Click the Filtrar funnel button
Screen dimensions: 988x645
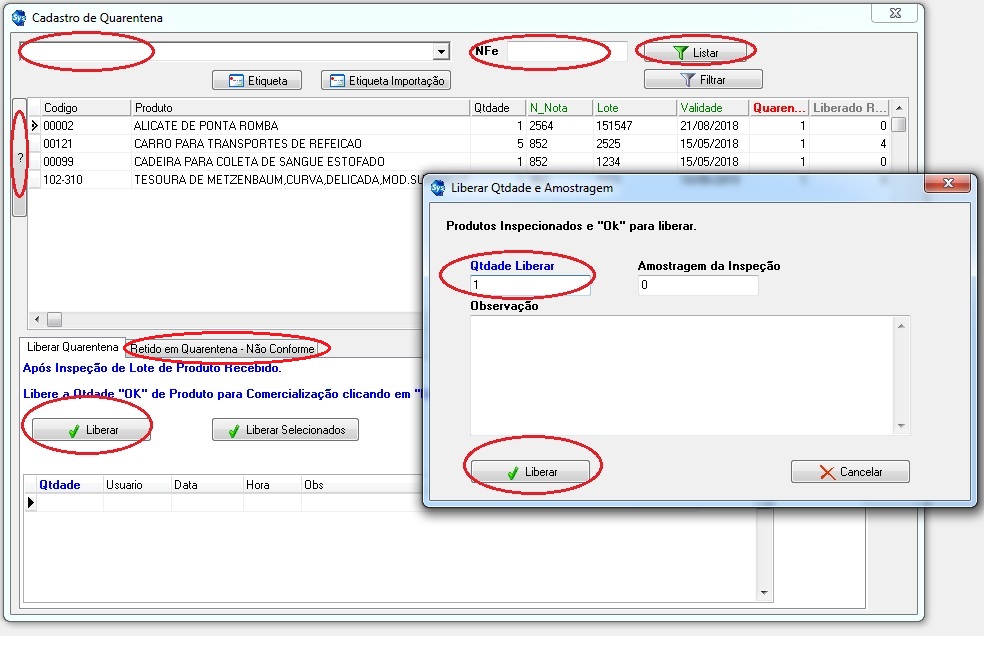pyautogui.click(x=703, y=79)
